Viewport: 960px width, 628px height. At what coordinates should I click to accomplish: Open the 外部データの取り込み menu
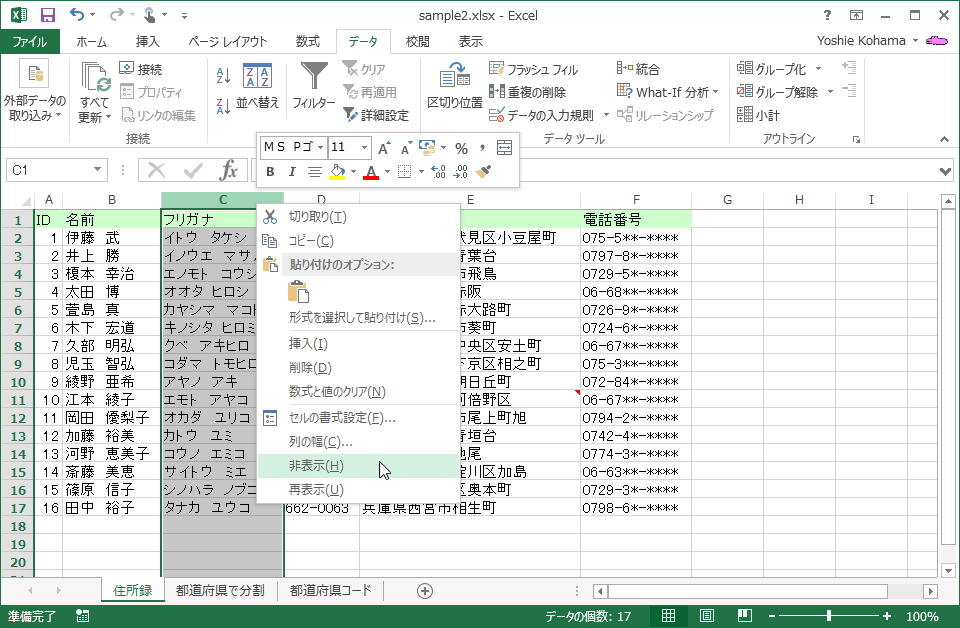tap(34, 91)
